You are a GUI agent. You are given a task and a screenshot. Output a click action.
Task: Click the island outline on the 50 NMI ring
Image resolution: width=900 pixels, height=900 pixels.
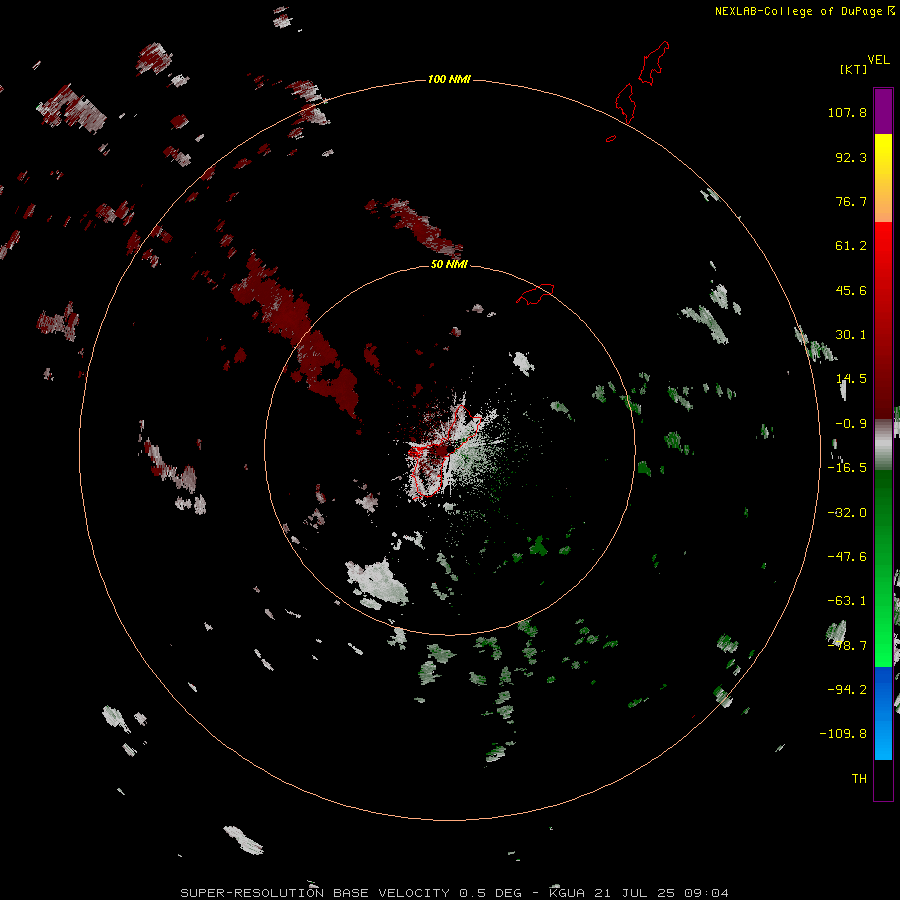tap(535, 294)
